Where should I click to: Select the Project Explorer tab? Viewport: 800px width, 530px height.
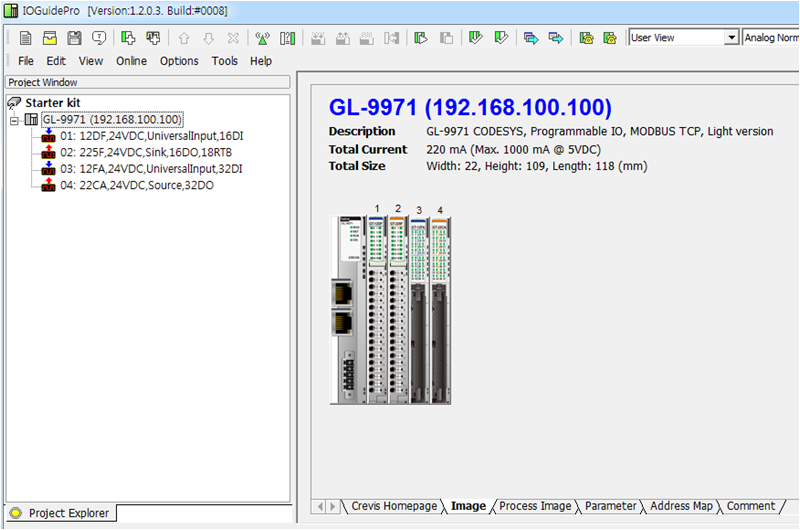click(x=61, y=513)
